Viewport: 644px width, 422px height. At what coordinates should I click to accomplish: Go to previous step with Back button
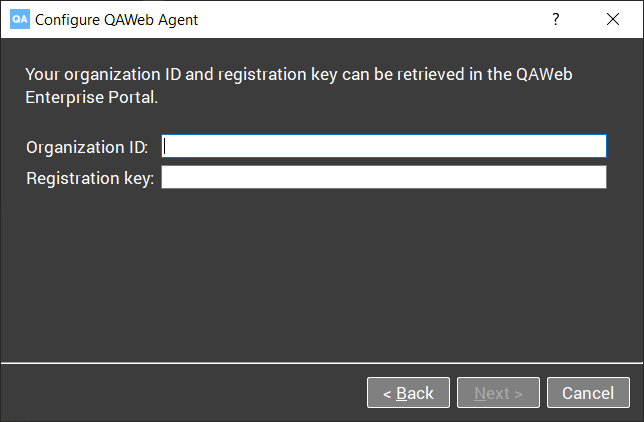(408, 393)
